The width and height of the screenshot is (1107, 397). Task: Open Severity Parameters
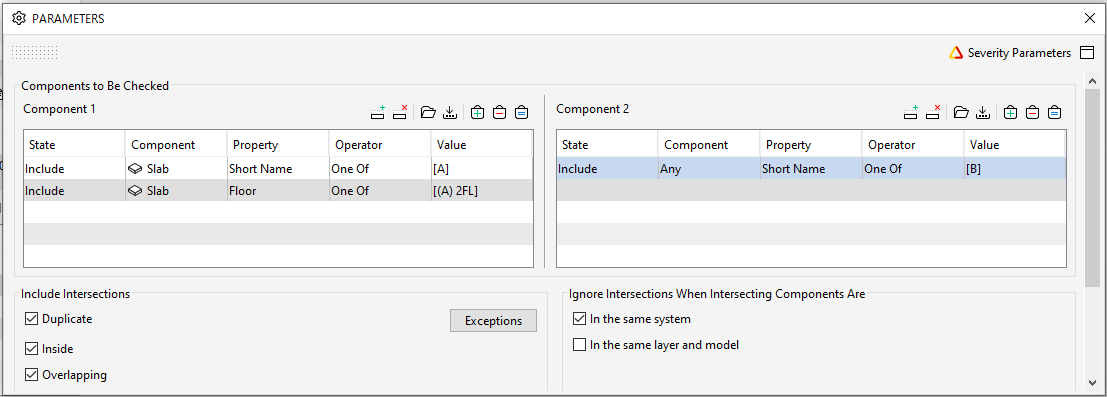point(1019,53)
